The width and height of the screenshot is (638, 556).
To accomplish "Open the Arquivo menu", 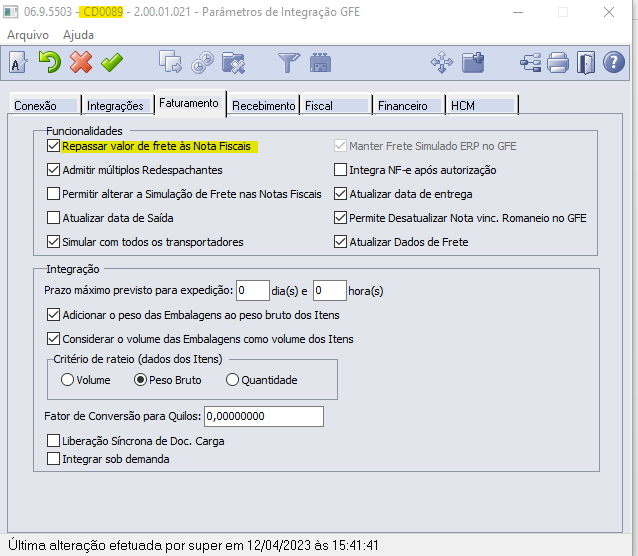I will point(28,35).
